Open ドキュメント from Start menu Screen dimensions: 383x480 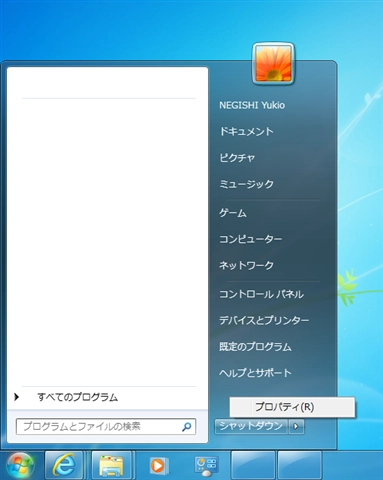click(x=246, y=131)
